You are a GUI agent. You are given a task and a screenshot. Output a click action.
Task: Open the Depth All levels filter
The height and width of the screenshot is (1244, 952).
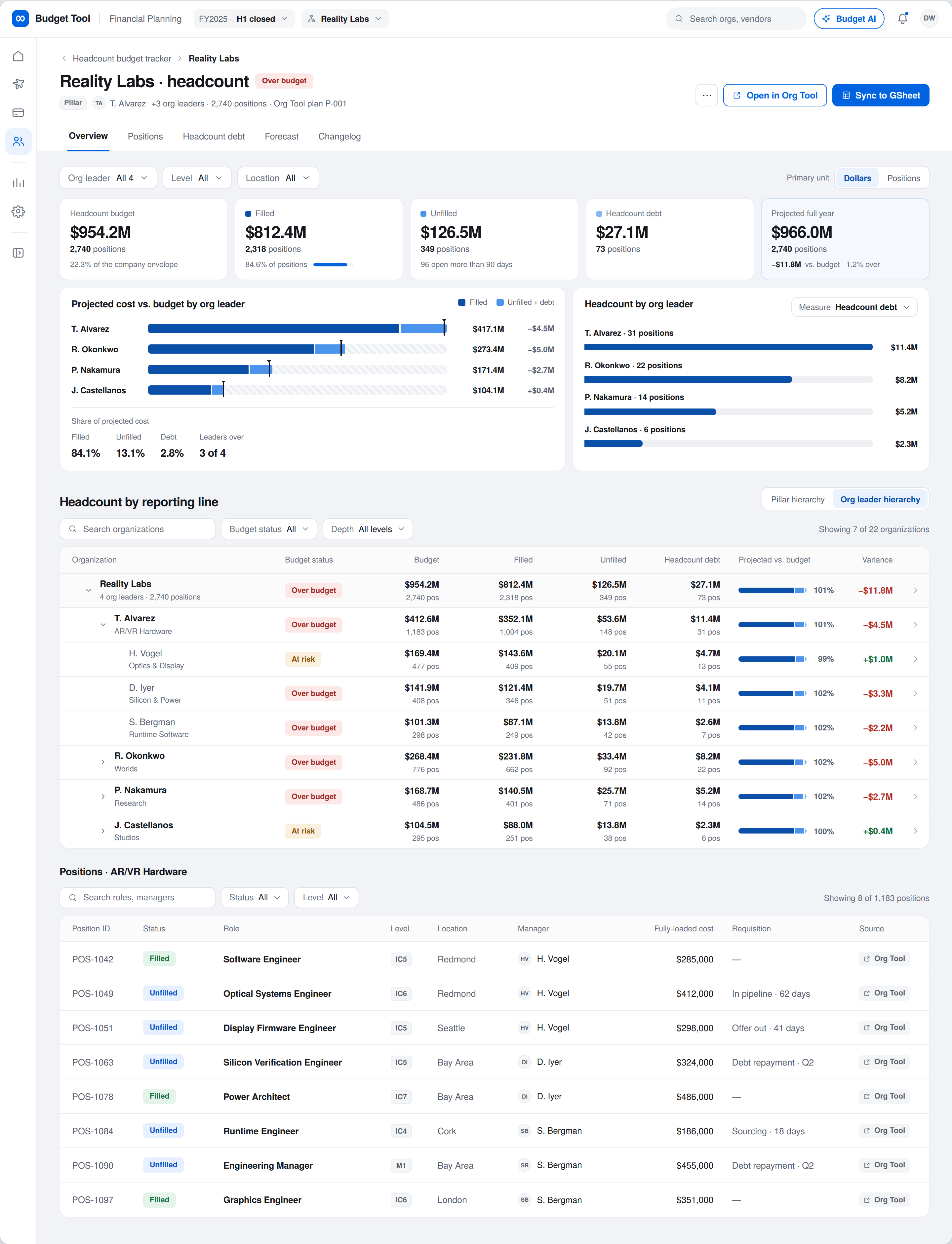[x=367, y=529]
